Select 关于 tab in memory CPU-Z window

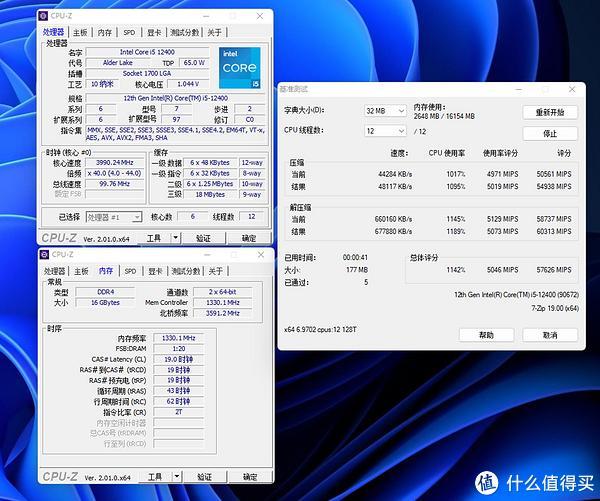215,271
